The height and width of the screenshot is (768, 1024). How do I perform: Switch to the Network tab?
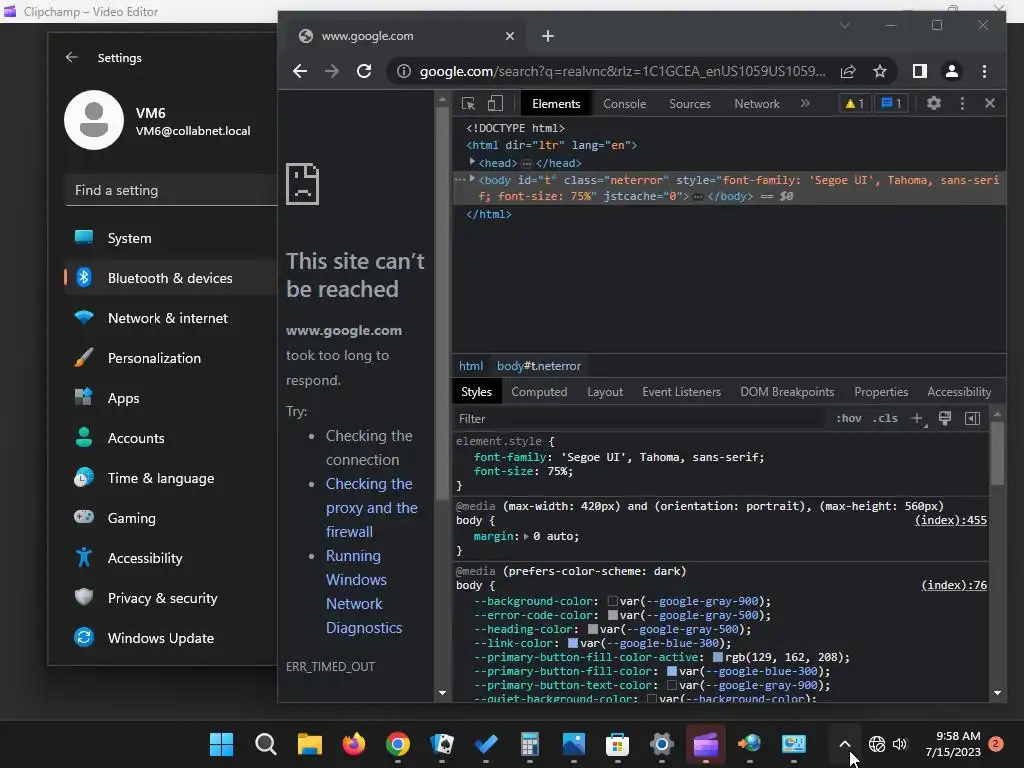(x=757, y=104)
